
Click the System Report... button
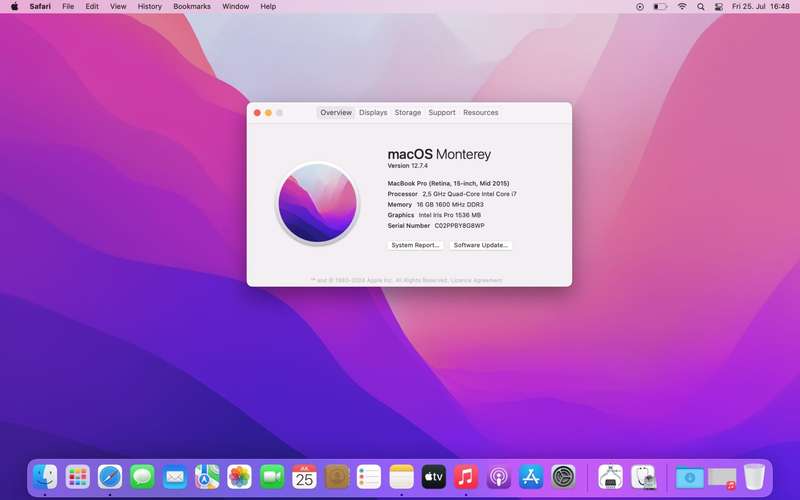point(415,245)
